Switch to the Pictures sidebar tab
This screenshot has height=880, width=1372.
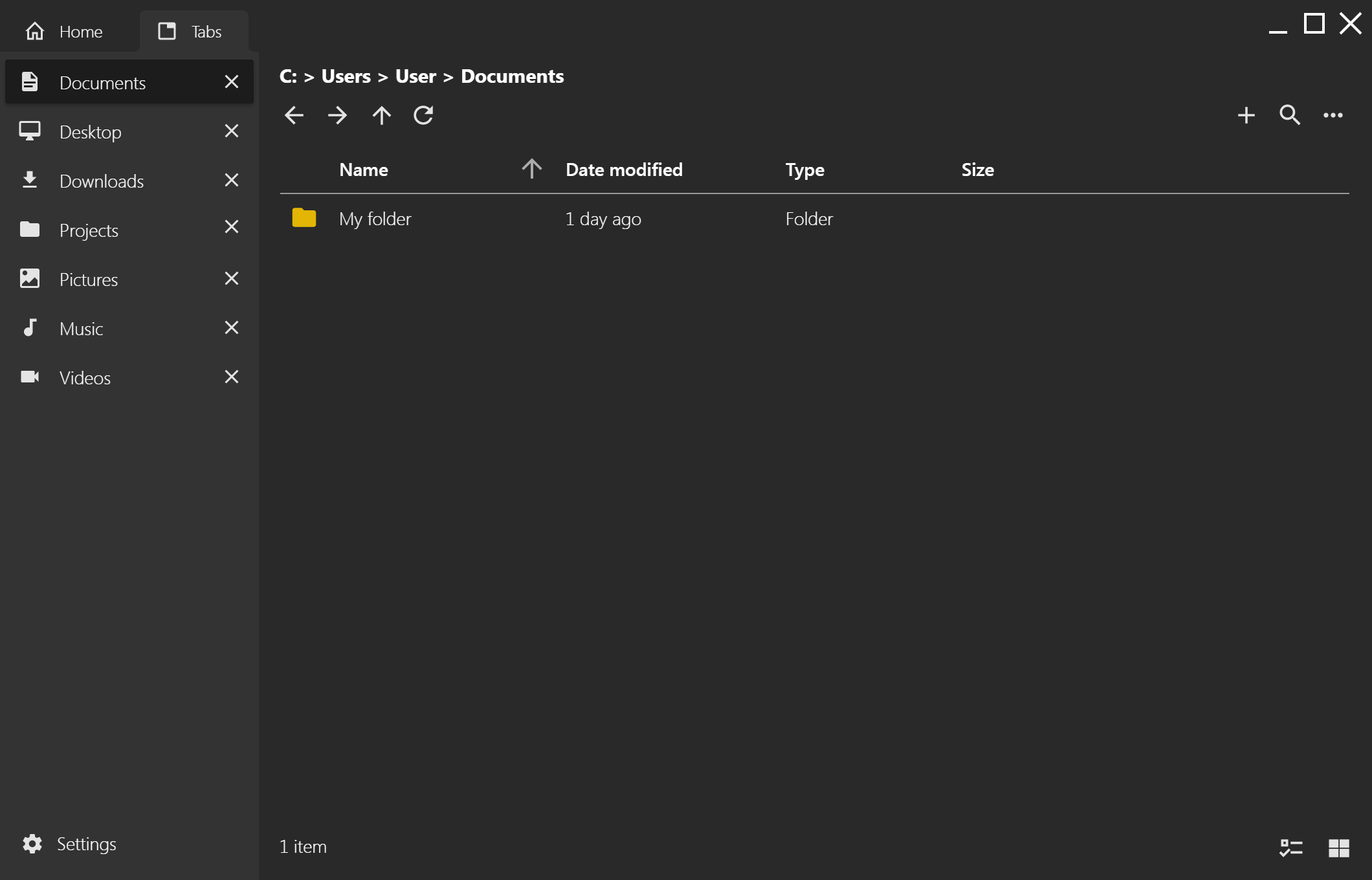coord(129,279)
